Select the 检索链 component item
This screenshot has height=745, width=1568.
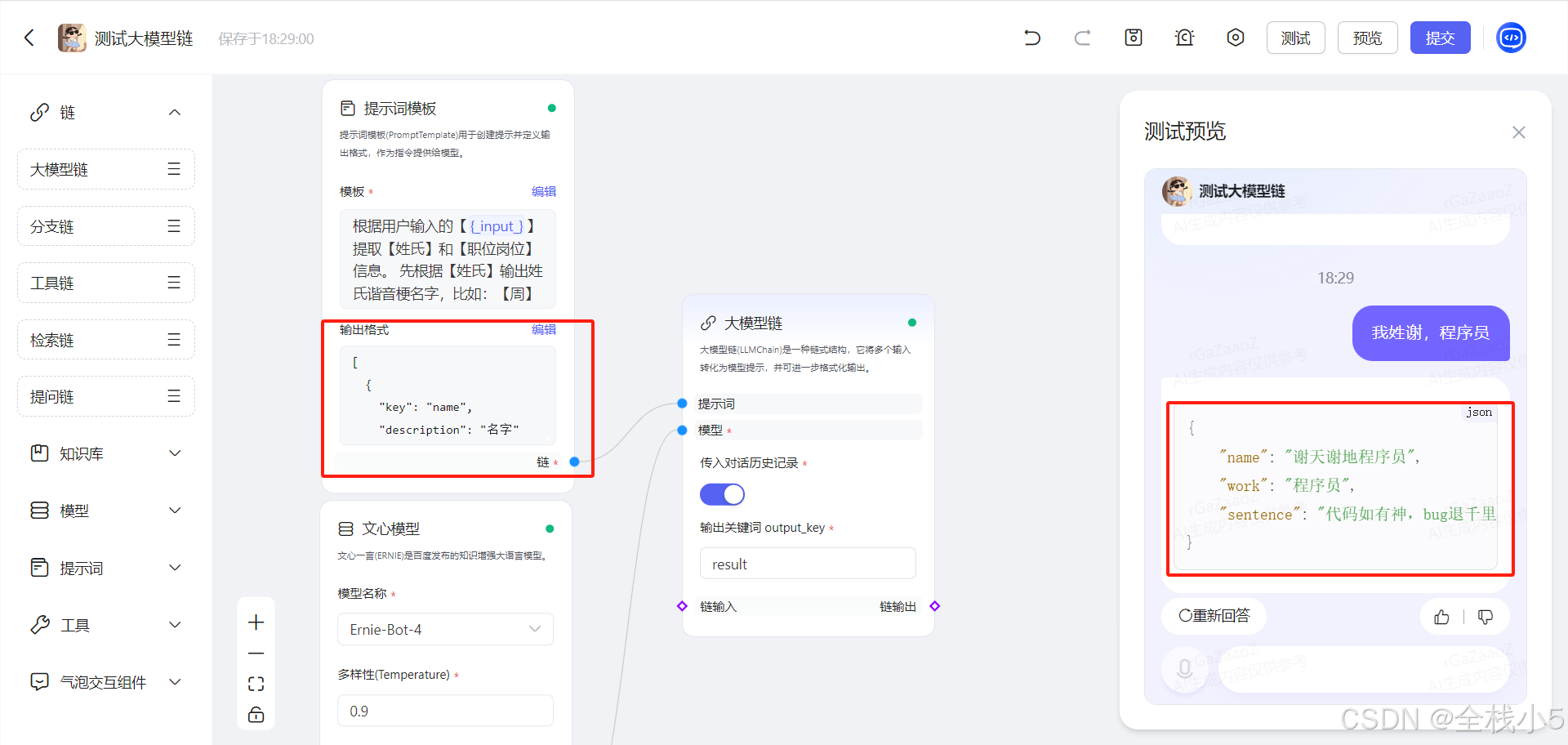[x=106, y=340]
